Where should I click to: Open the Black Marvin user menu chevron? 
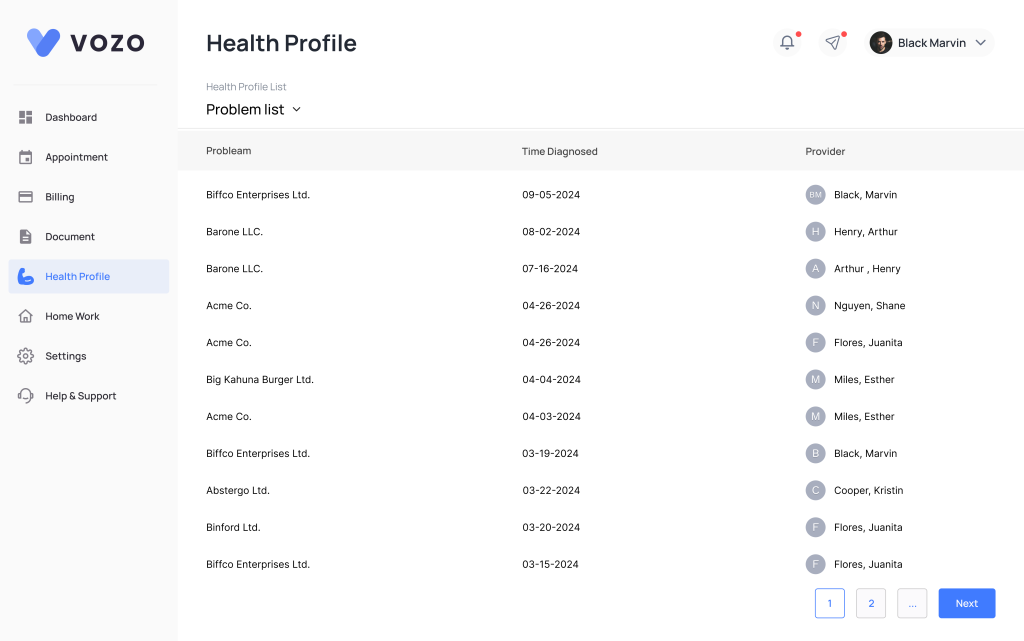pyautogui.click(x=981, y=43)
